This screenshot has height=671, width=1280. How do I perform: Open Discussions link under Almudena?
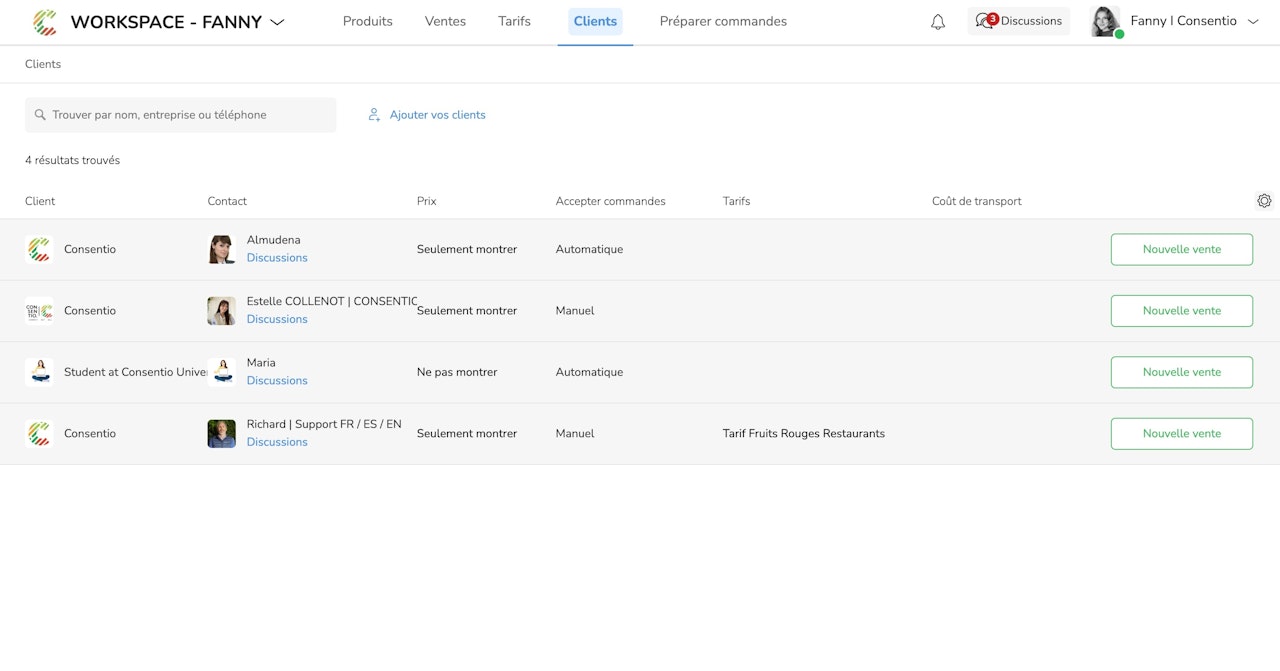click(277, 258)
